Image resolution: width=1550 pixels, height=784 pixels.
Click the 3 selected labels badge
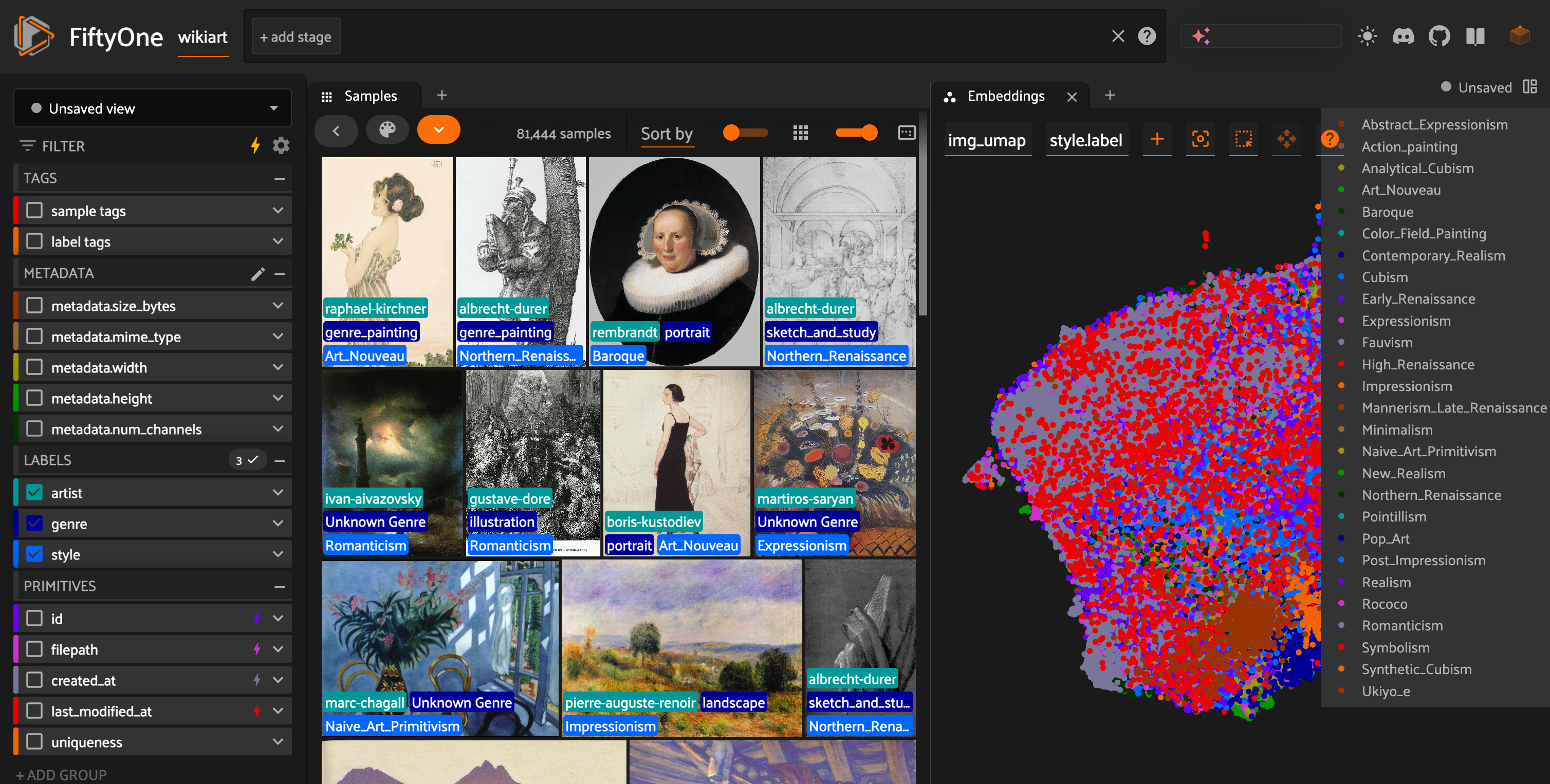click(x=247, y=460)
